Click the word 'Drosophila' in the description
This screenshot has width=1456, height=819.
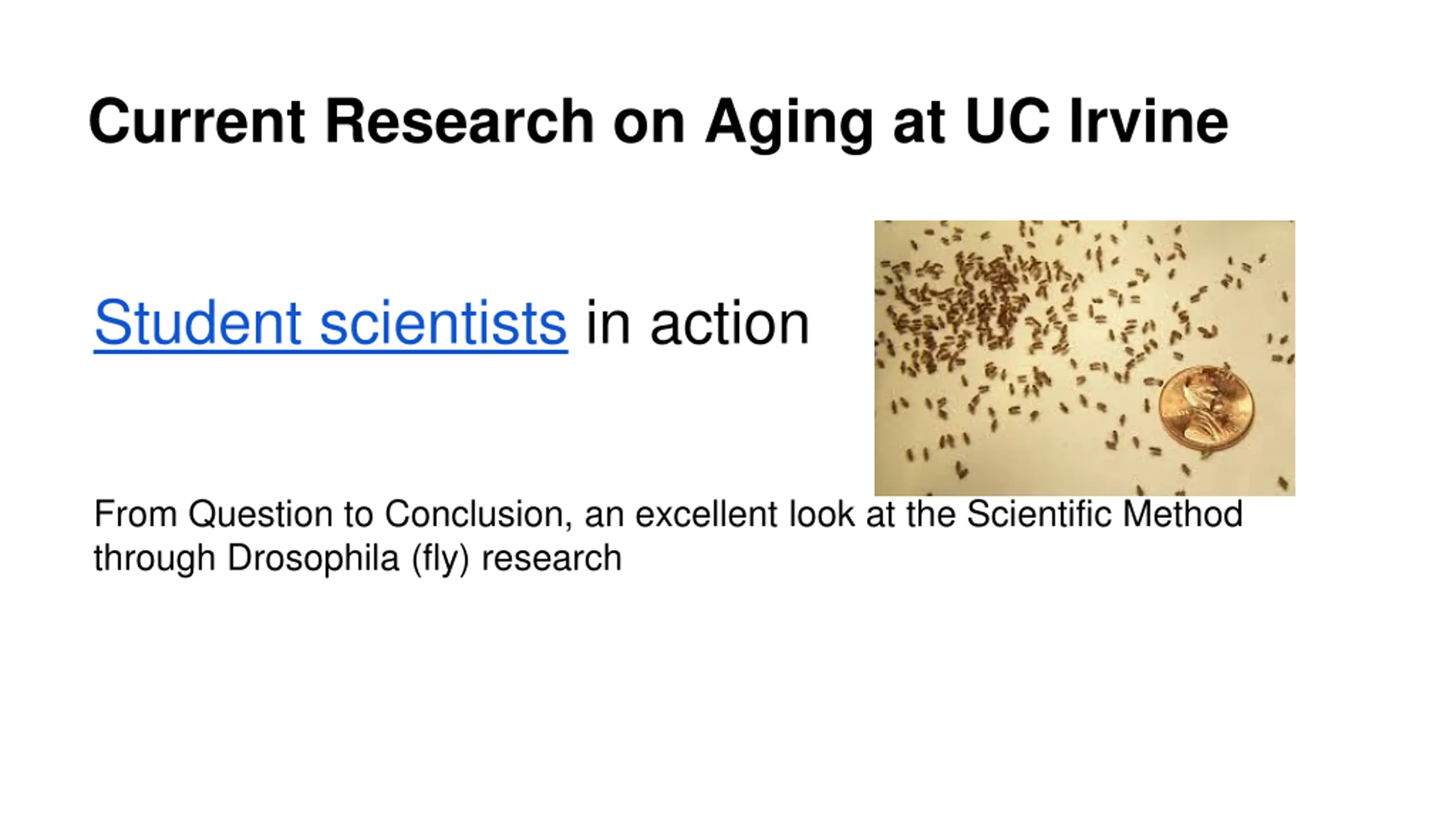(313, 558)
